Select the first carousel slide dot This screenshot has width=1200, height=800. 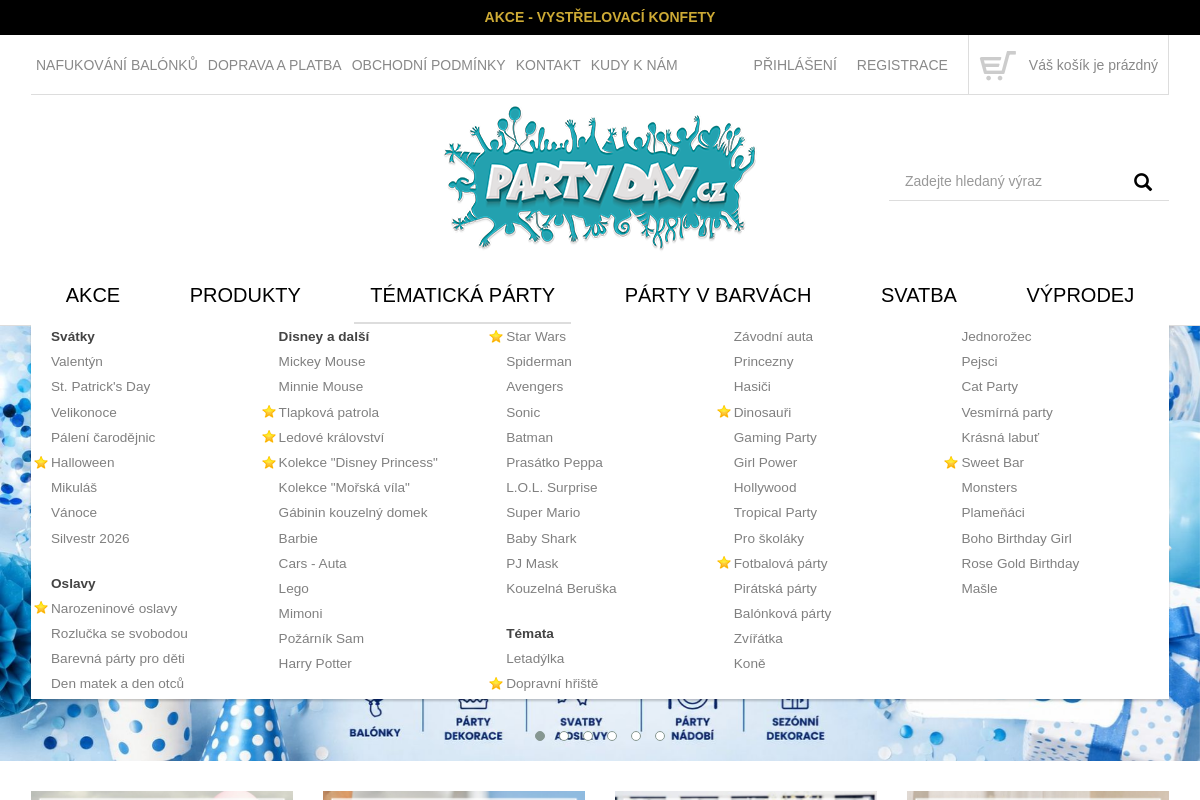pyautogui.click(x=540, y=736)
